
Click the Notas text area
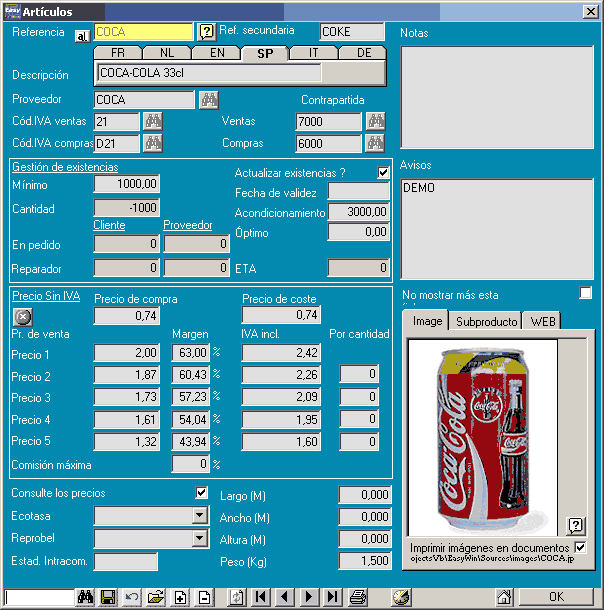[497, 97]
